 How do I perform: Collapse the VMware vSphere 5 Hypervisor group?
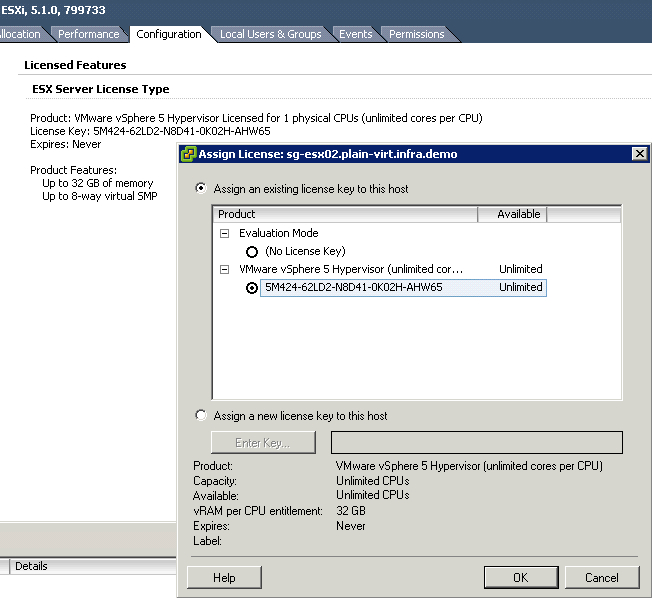[x=225, y=269]
